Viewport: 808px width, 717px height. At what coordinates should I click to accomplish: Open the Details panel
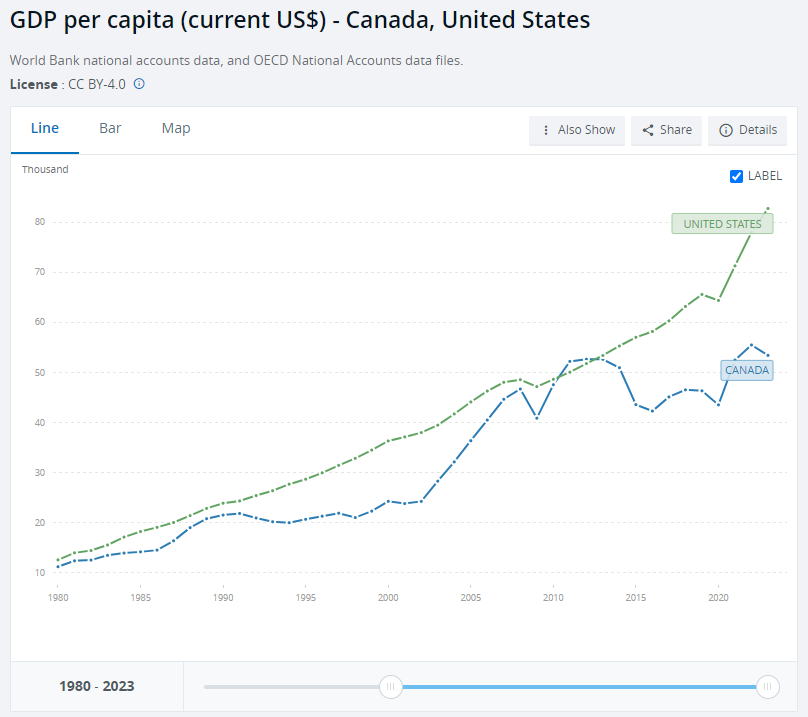point(747,130)
